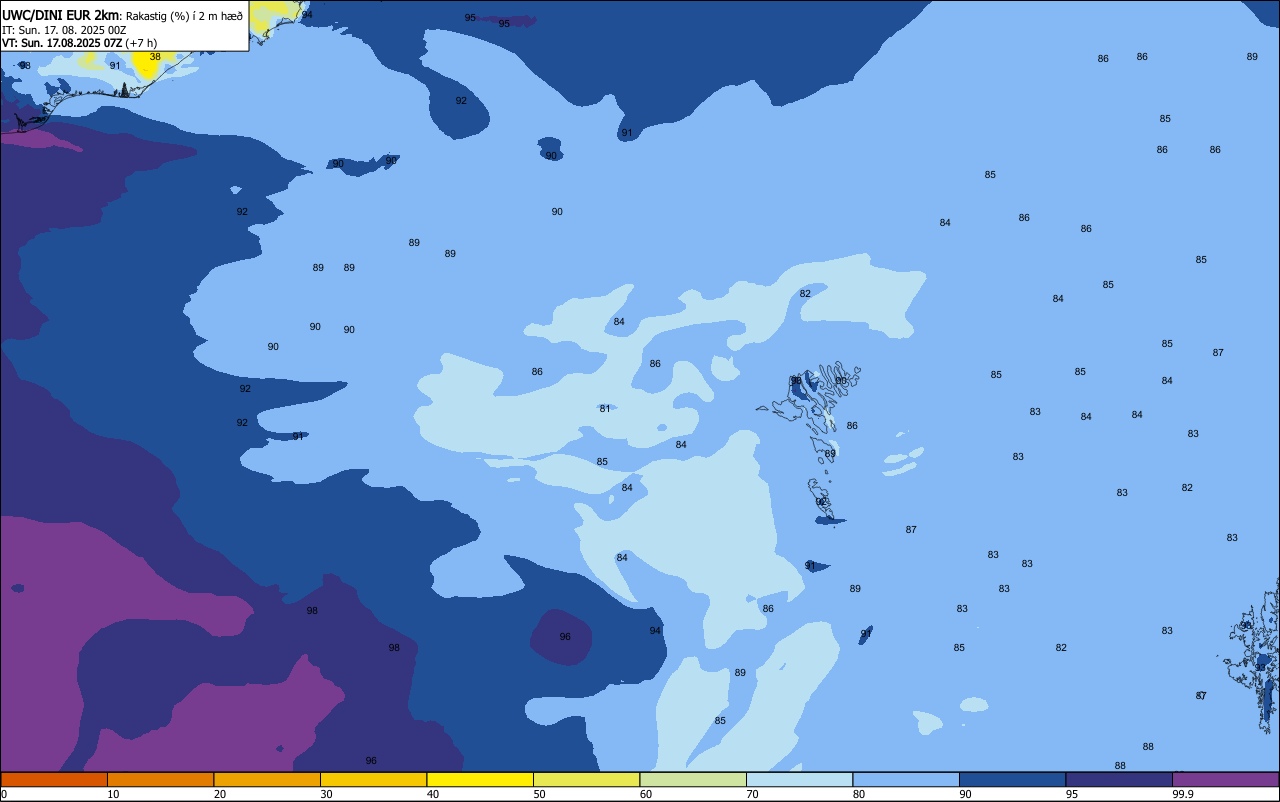This screenshot has width=1280, height=802.
Task: Select the 20–30 amber legend swatch
Action: click(267, 779)
